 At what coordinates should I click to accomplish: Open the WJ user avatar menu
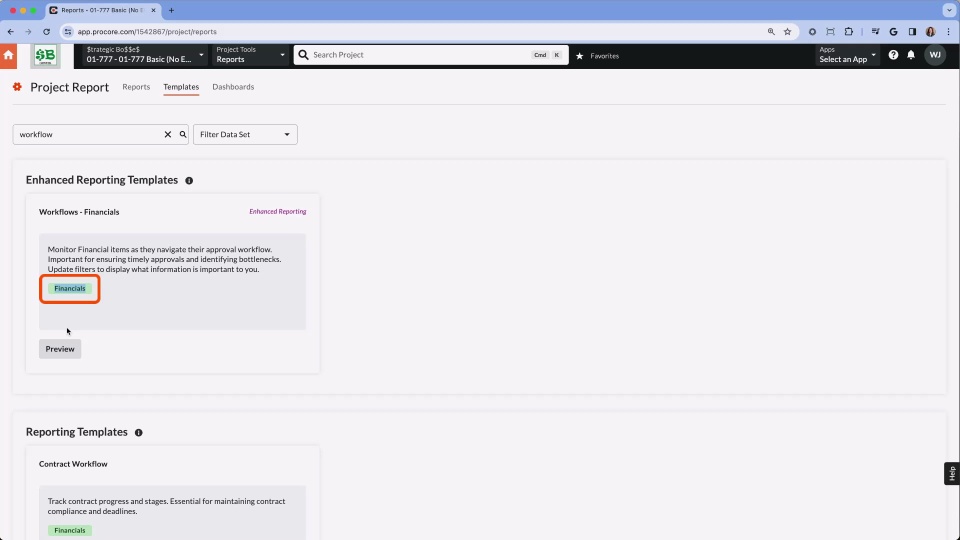pyautogui.click(x=935, y=55)
